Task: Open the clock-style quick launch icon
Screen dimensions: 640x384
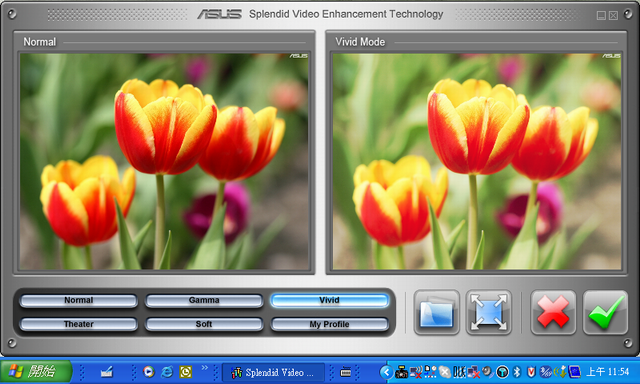Action: [x=185, y=371]
